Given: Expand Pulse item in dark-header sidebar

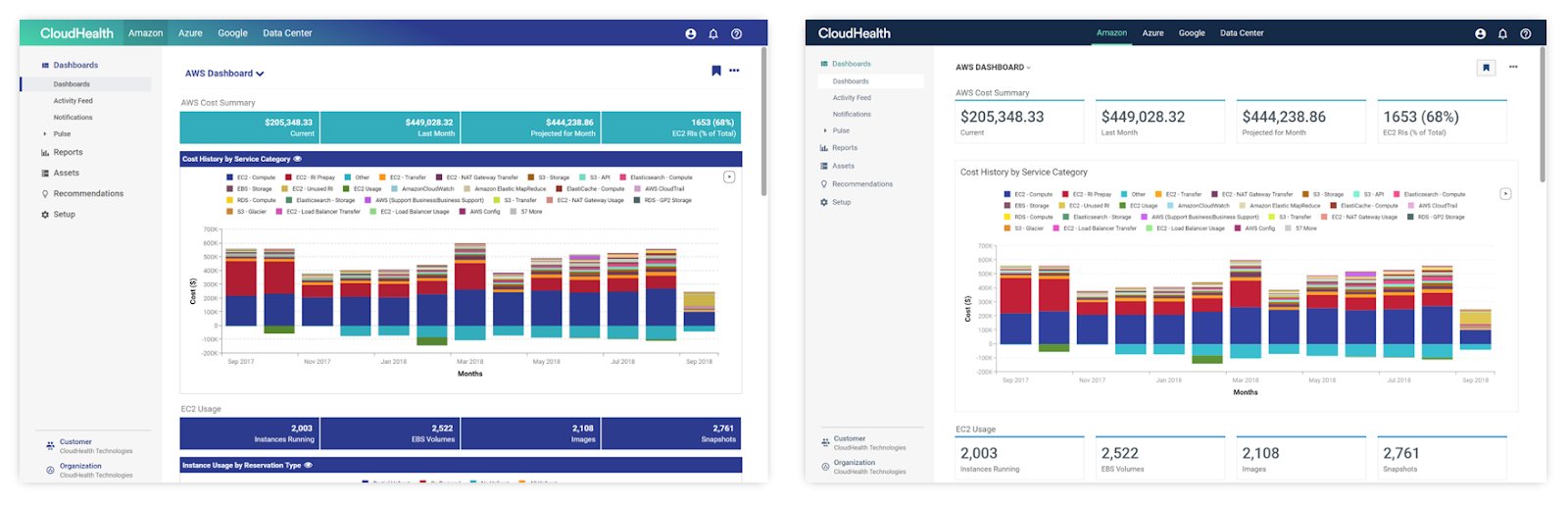Looking at the screenshot, I should coord(824,130).
